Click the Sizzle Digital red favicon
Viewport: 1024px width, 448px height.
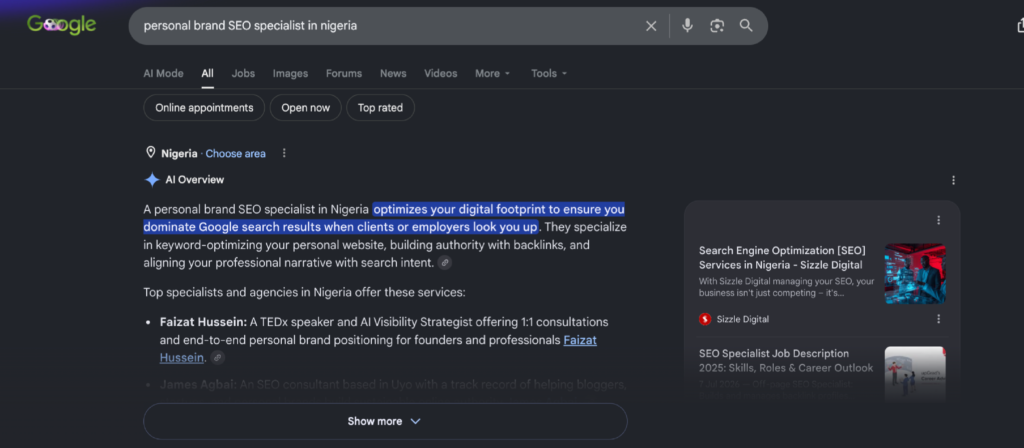[705, 319]
